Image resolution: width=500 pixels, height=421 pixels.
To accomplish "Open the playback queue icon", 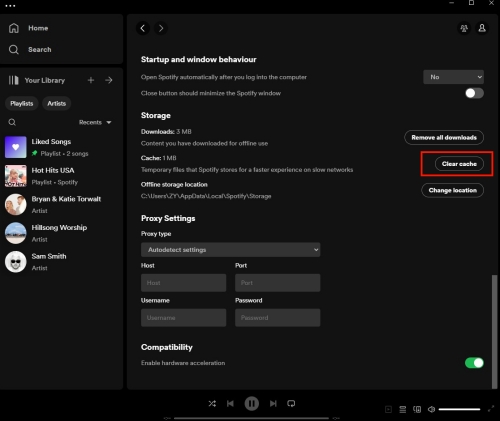I will click(403, 409).
